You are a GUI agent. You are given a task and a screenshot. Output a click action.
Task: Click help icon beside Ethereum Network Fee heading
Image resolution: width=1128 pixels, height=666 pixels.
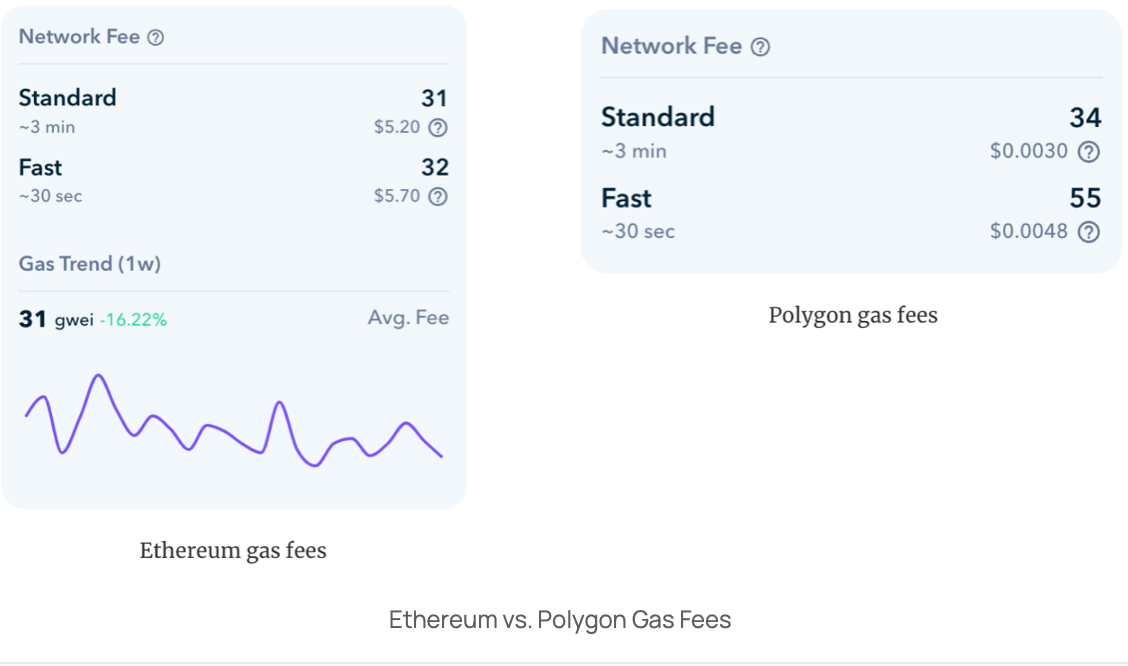pos(155,37)
